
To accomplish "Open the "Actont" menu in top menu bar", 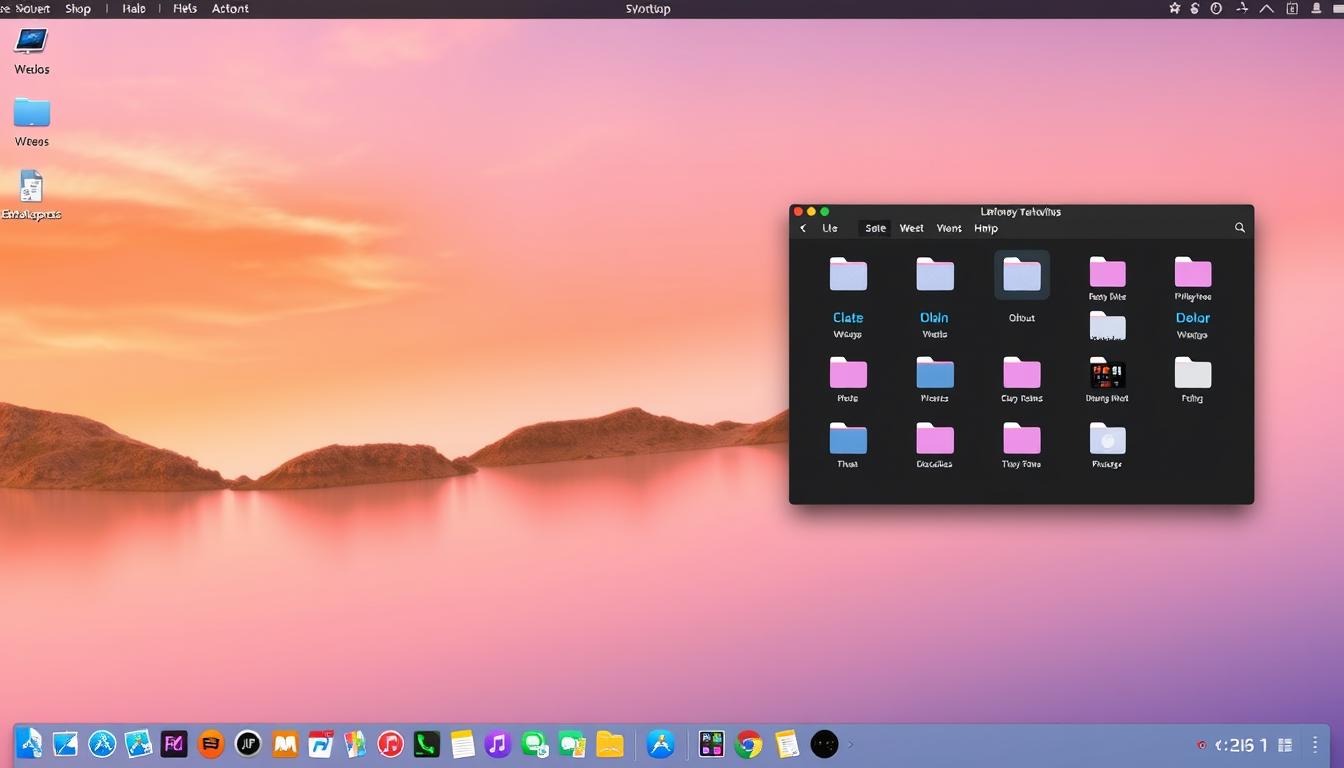I will (231, 8).
